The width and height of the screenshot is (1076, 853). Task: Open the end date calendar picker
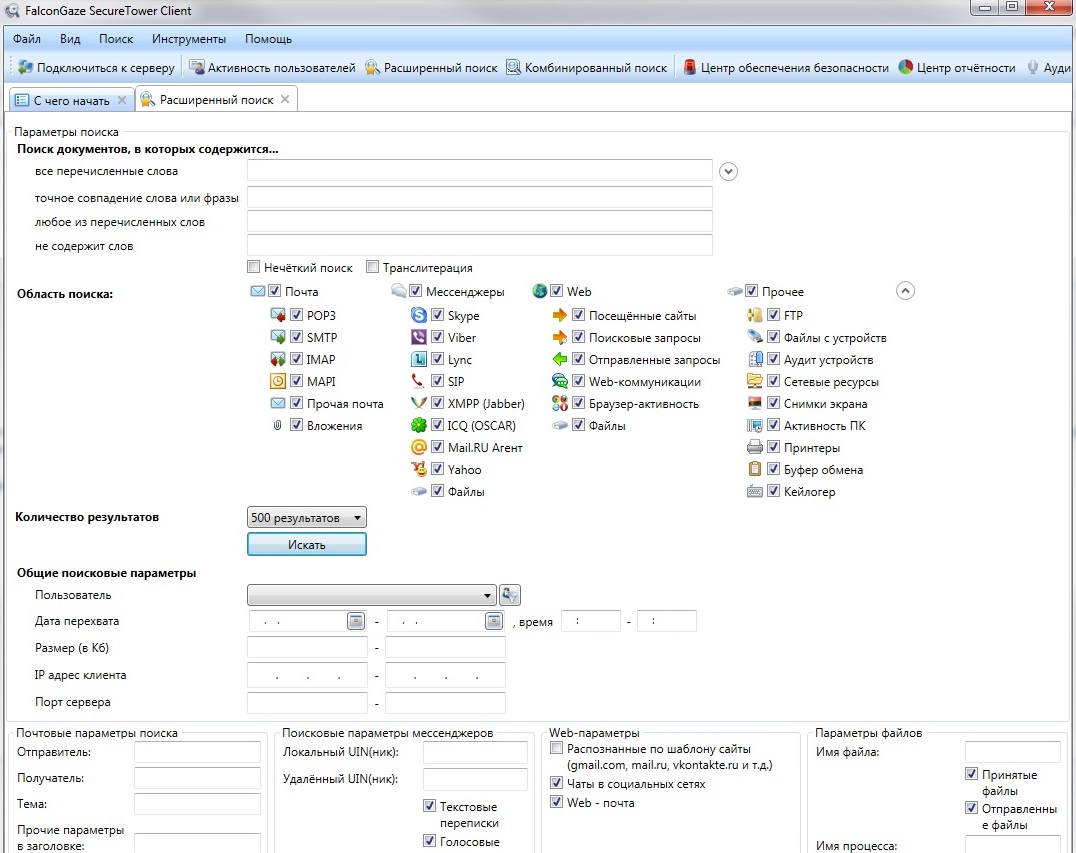pyautogui.click(x=494, y=621)
